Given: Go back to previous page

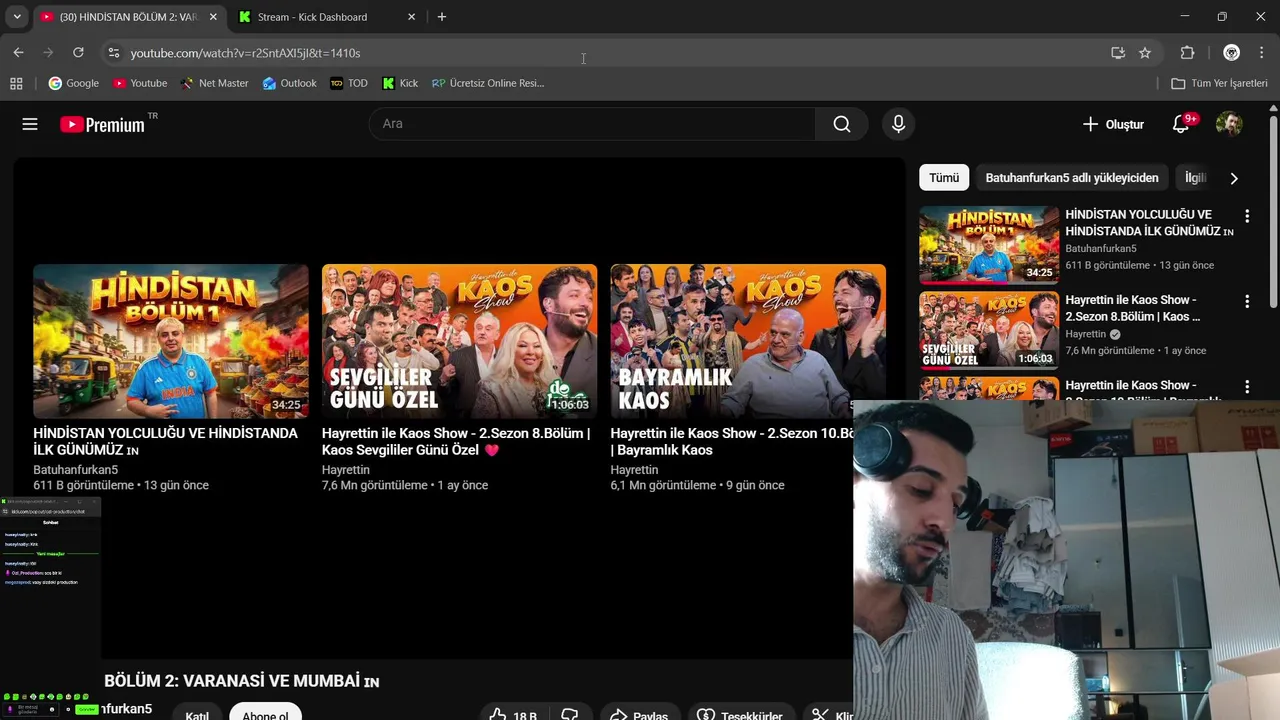Looking at the screenshot, I should click(18, 53).
